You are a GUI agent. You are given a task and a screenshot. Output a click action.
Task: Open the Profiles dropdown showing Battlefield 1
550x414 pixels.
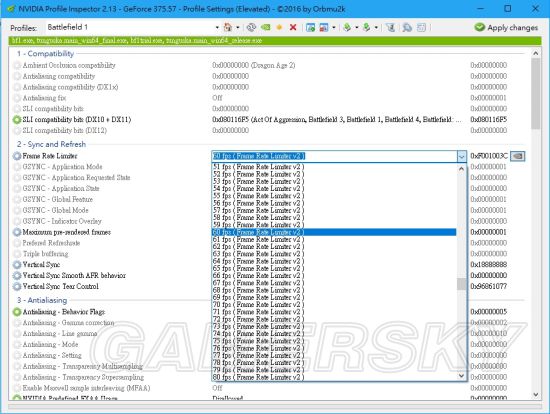pyautogui.click(x=133, y=27)
